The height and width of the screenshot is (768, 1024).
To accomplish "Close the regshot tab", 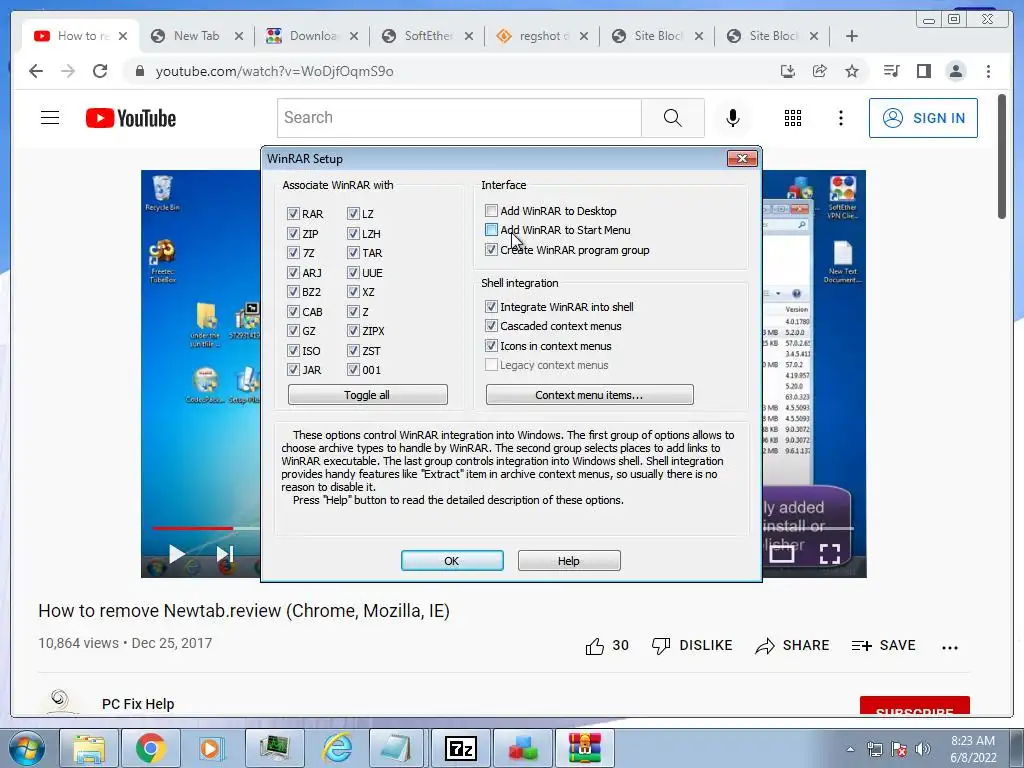I will (584, 36).
